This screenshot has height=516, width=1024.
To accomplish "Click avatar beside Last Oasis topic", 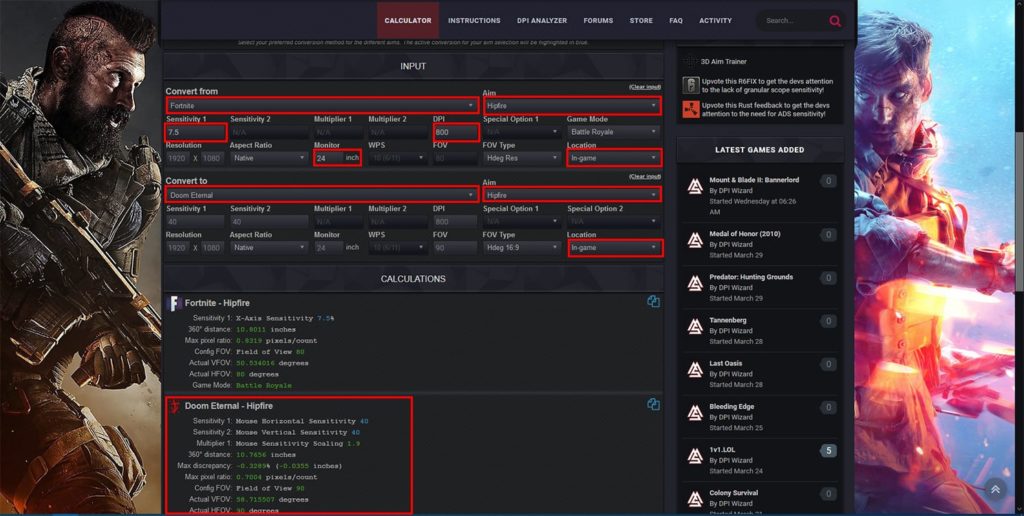I will click(x=695, y=370).
